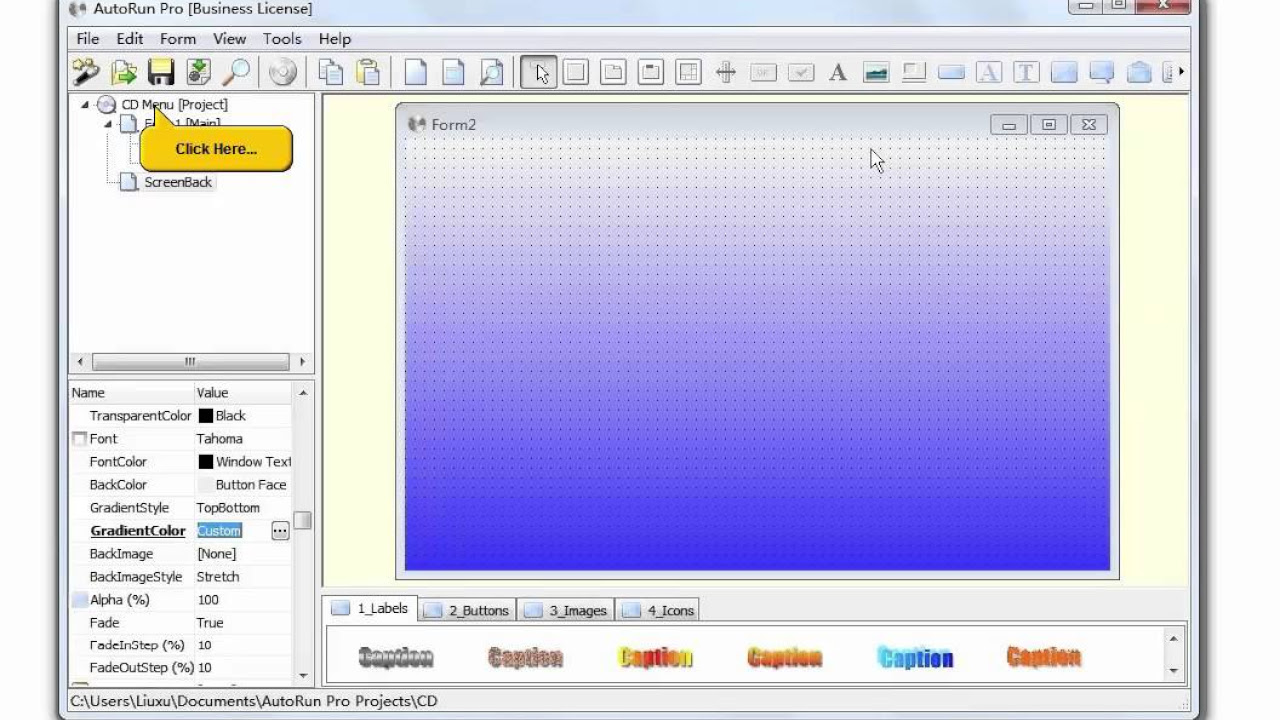Switch to the 2_Buttons tab

tap(467, 610)
